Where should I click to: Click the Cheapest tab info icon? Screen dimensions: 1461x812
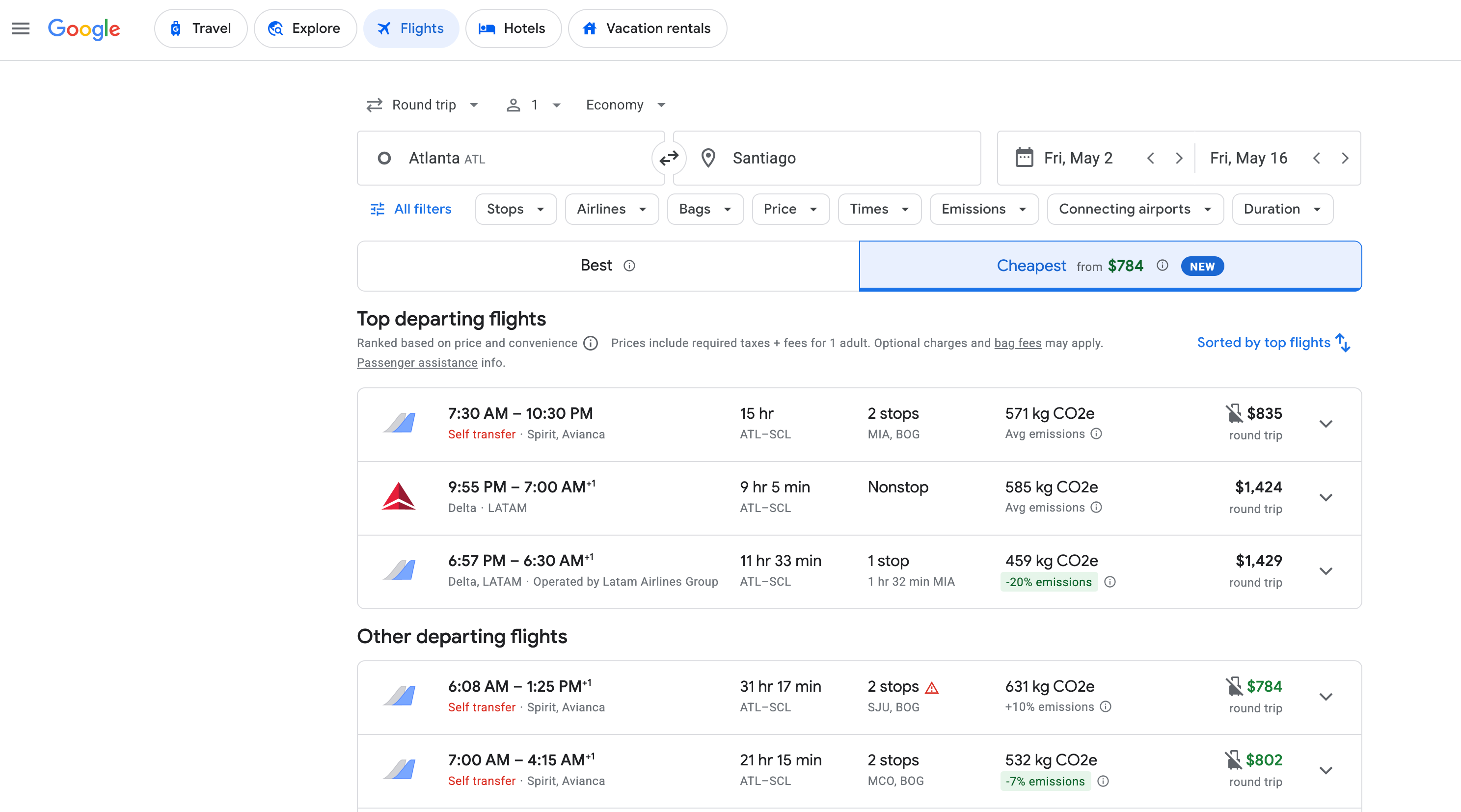[x=1162, y=266]
